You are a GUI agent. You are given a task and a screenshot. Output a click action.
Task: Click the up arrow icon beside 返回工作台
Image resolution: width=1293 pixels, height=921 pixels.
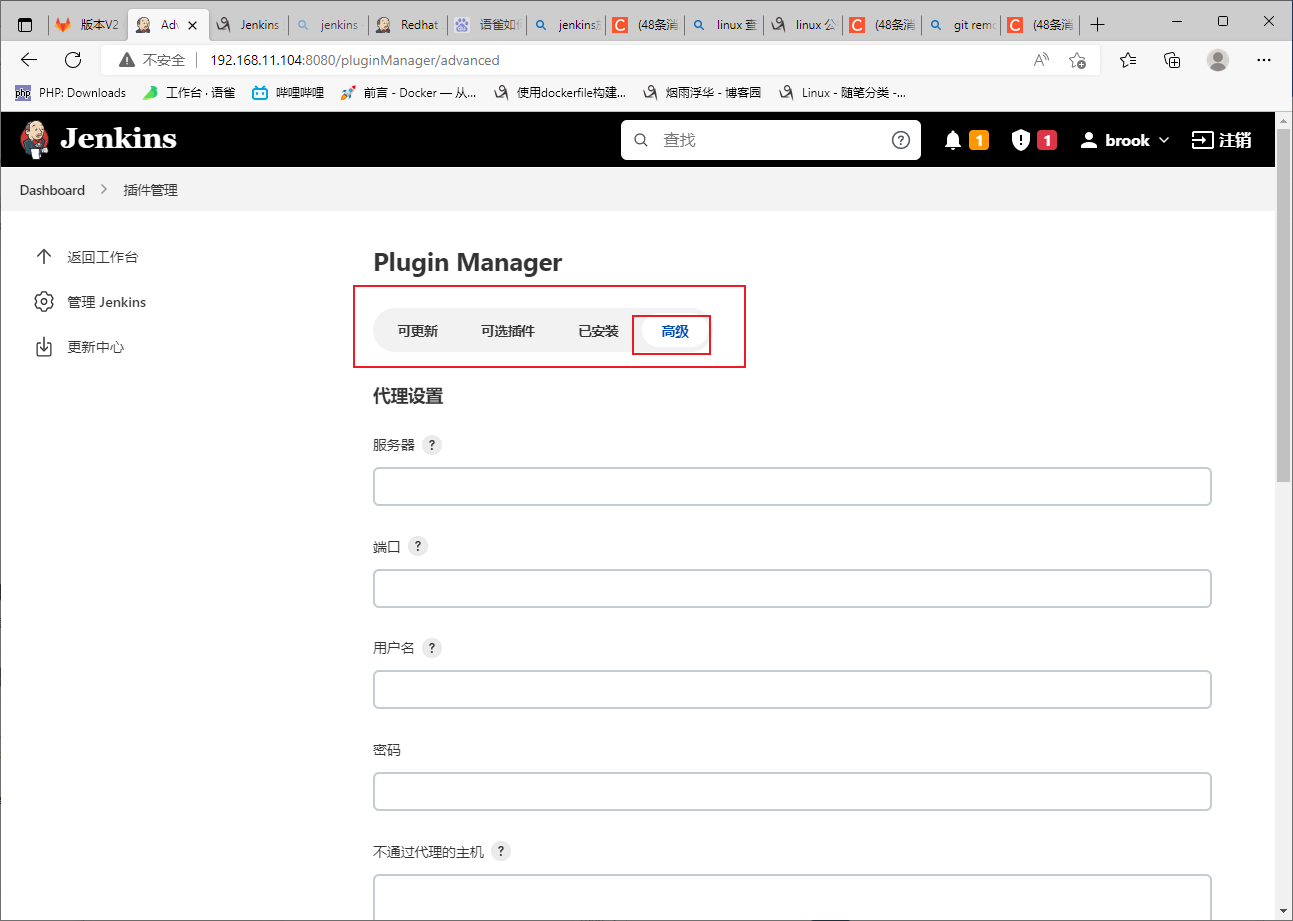(x=44, y=257)
